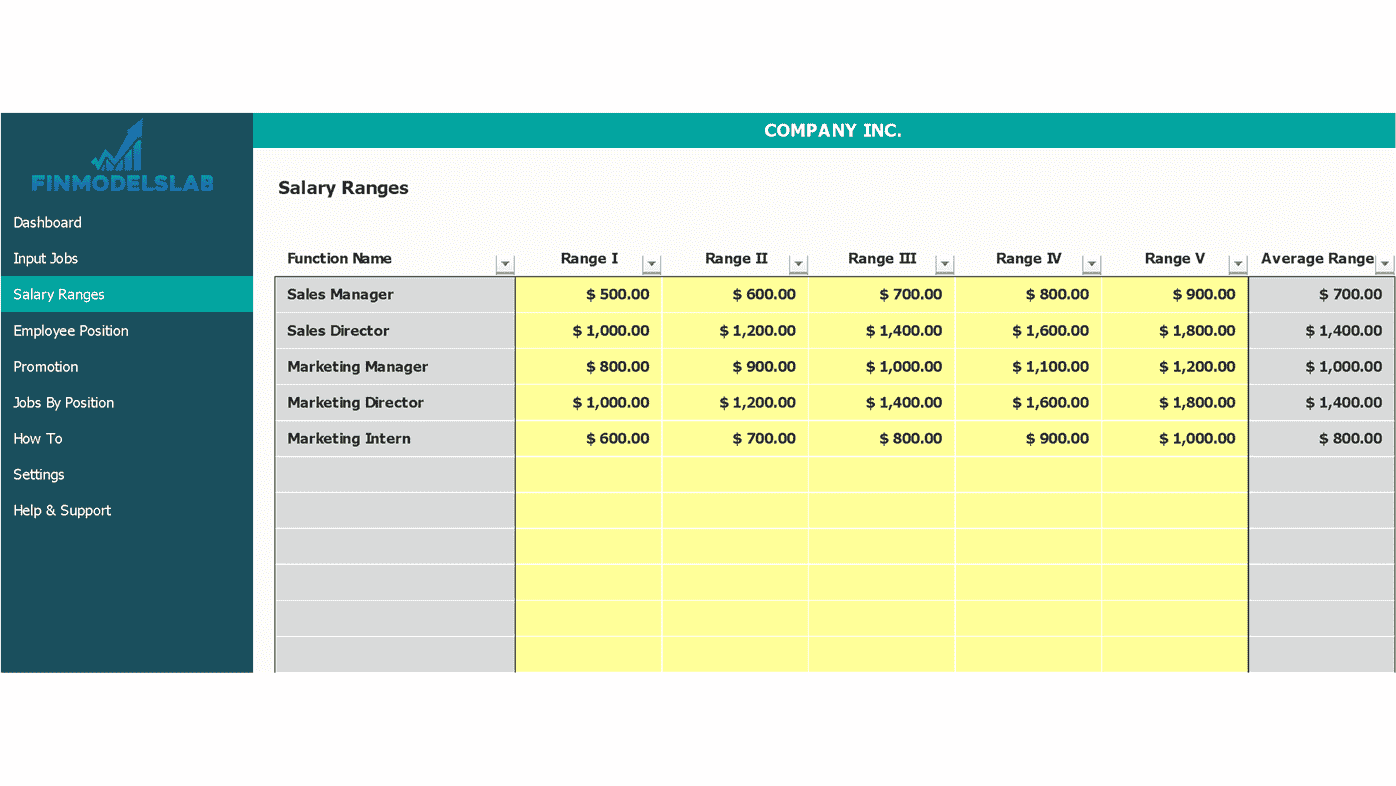Click Marketing Intern Range I $600.00

pos(589,438)
